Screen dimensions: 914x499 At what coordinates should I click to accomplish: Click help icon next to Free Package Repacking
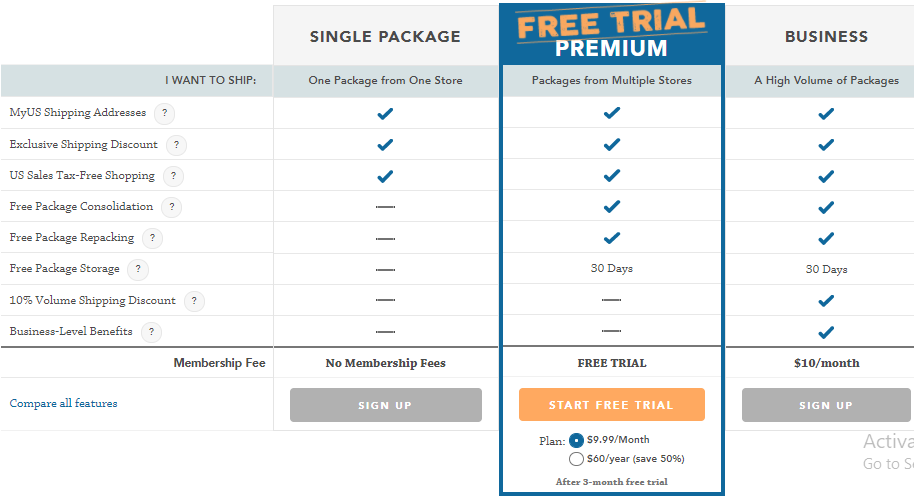click(152, 238)
